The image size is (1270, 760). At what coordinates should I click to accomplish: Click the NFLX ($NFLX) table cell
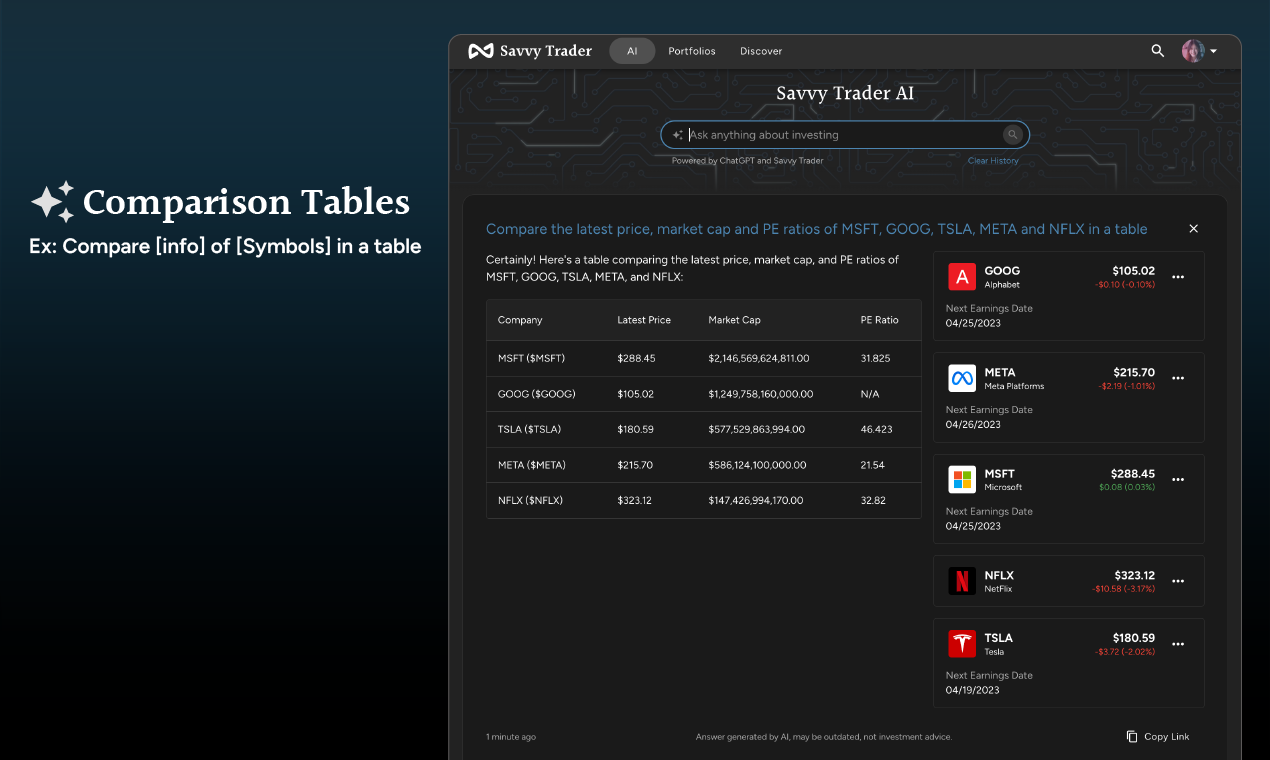point(531,500)
